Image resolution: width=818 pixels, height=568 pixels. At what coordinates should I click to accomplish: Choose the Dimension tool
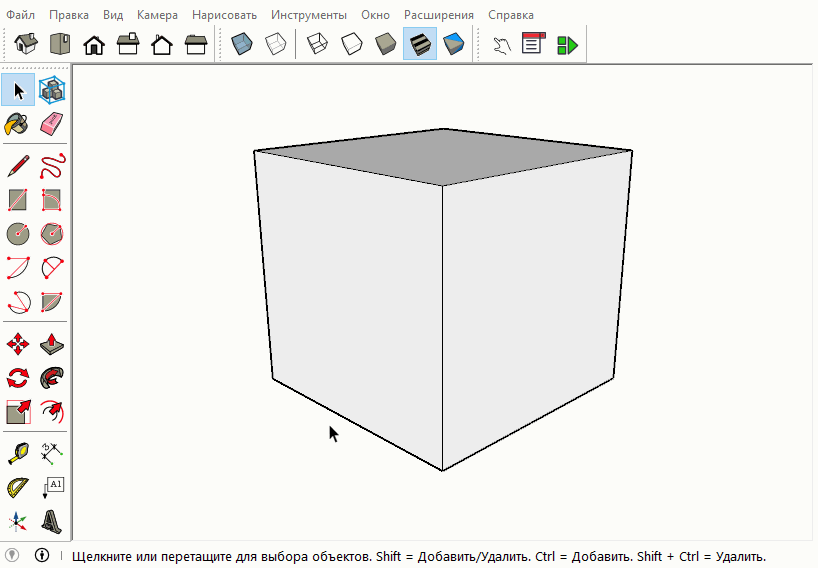[x=52, y=454]
